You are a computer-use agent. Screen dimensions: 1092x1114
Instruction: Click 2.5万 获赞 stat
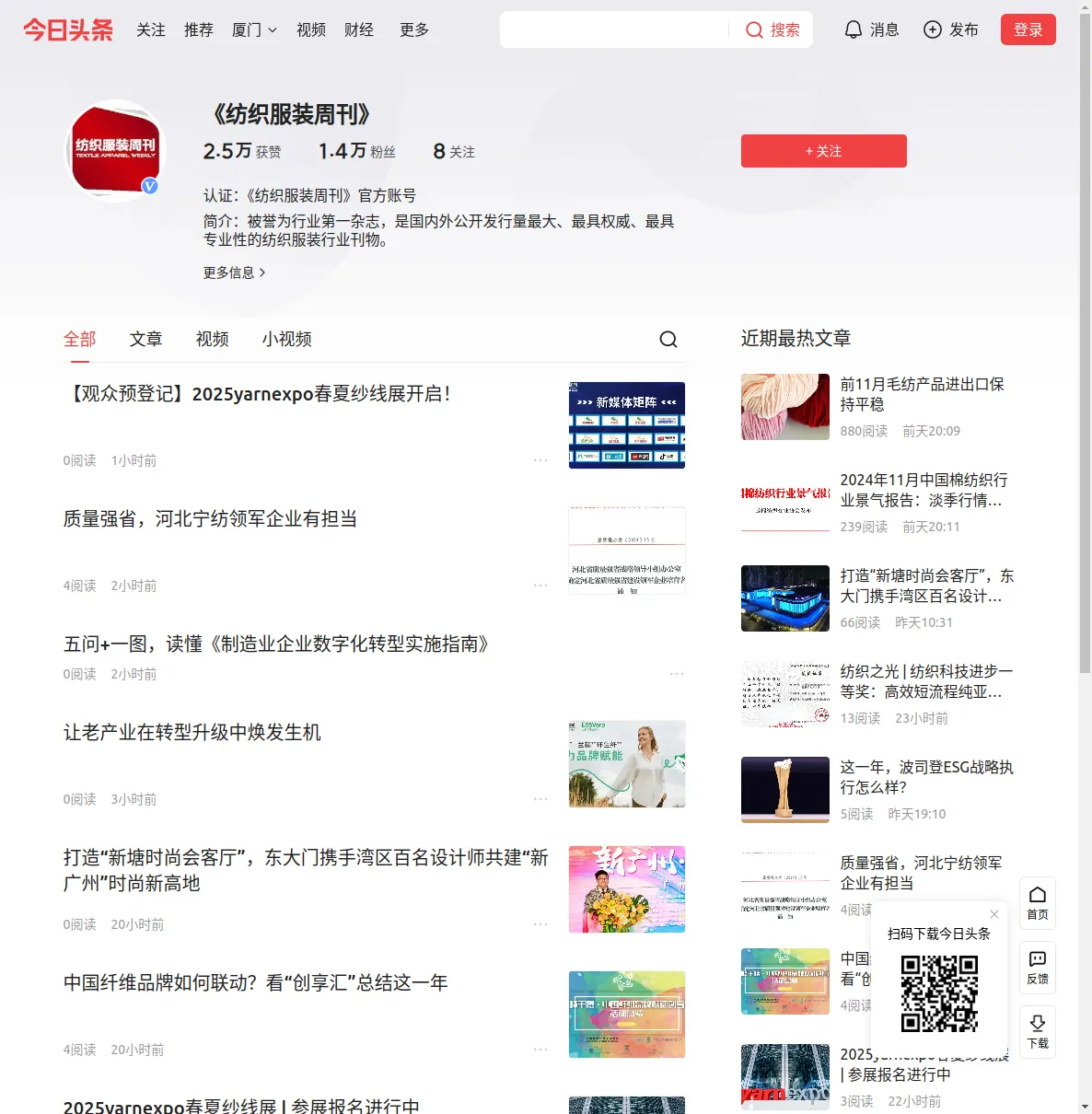pyautogui.click(x=242, y=151)
